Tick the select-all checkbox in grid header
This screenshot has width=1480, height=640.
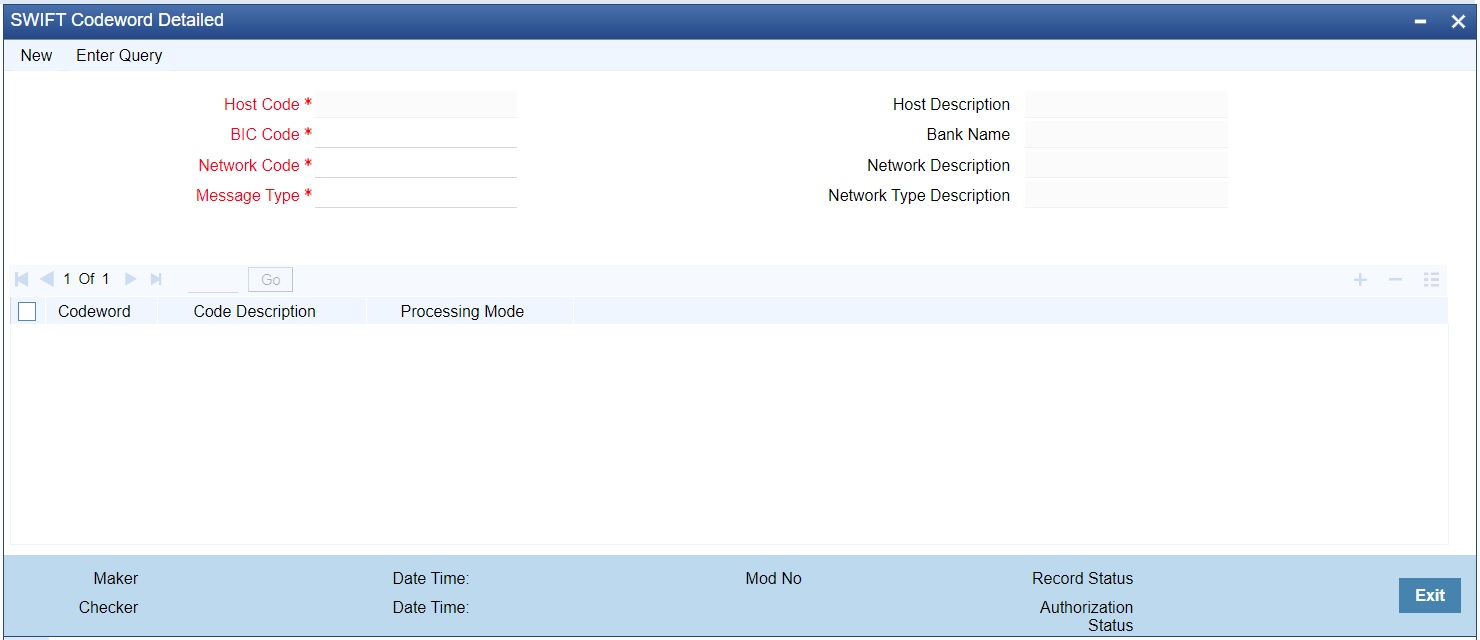[x=27, y=312]
